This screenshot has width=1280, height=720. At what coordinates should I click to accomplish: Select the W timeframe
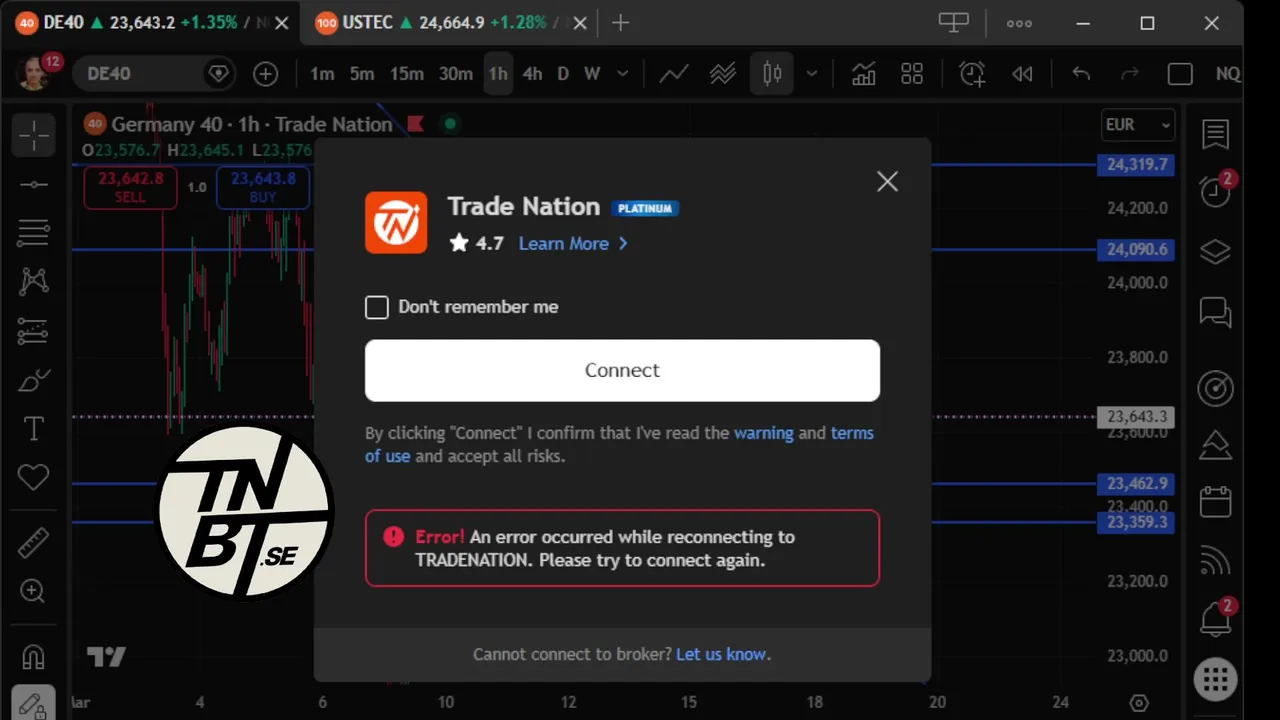pos(592,73)
